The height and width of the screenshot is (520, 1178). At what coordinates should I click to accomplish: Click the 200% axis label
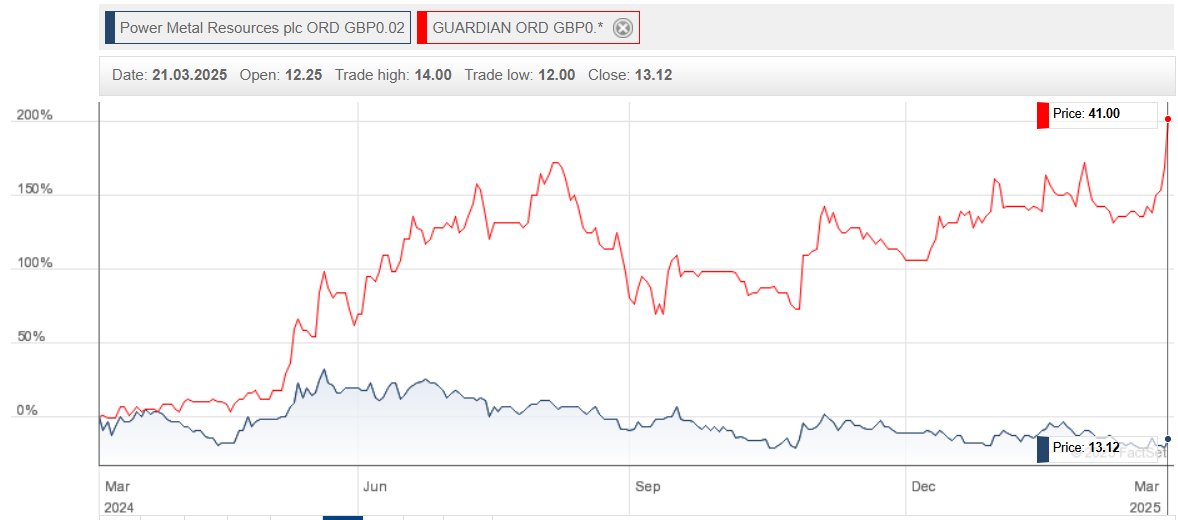pos(36,116)
